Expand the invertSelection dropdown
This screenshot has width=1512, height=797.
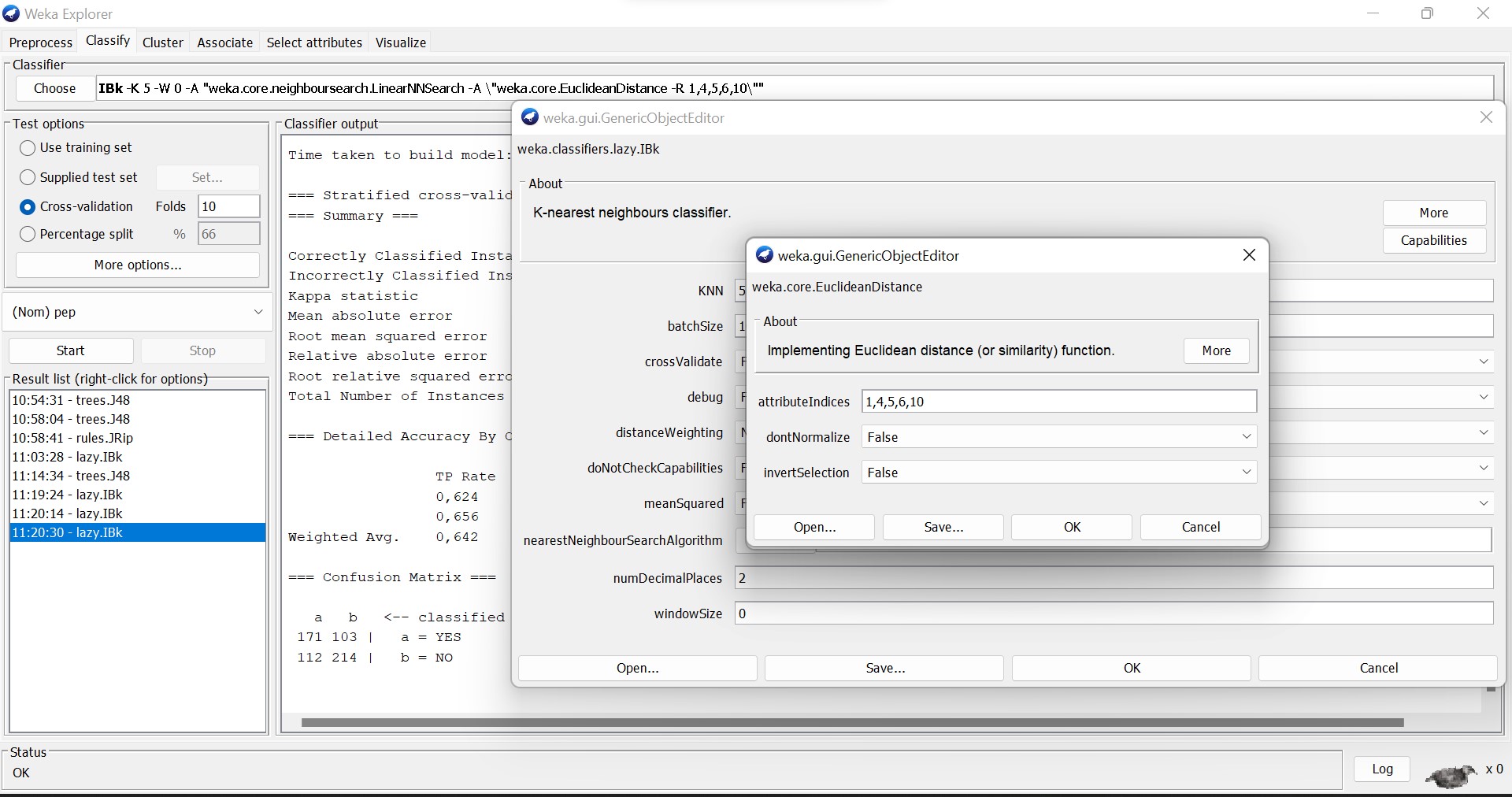1058,473
